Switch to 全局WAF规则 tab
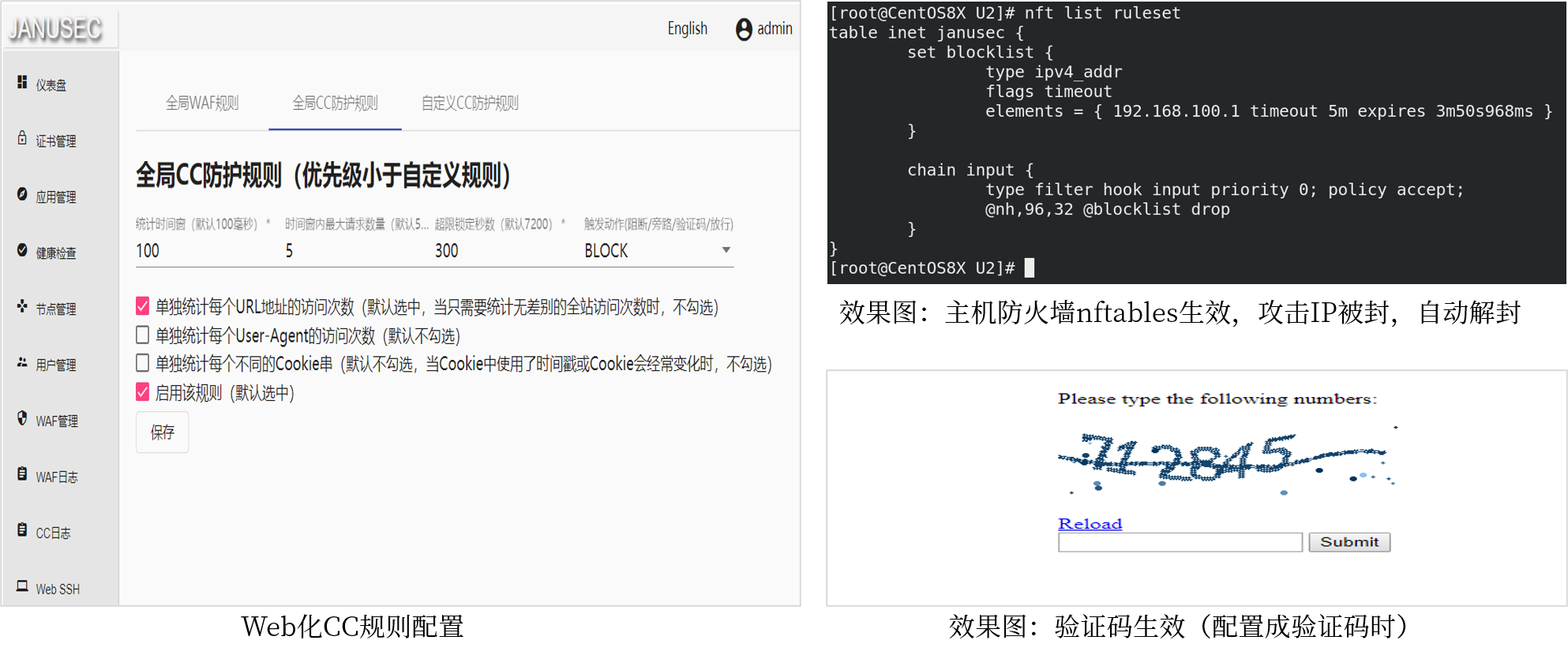 pyautogui.click(x=202, y=103)
